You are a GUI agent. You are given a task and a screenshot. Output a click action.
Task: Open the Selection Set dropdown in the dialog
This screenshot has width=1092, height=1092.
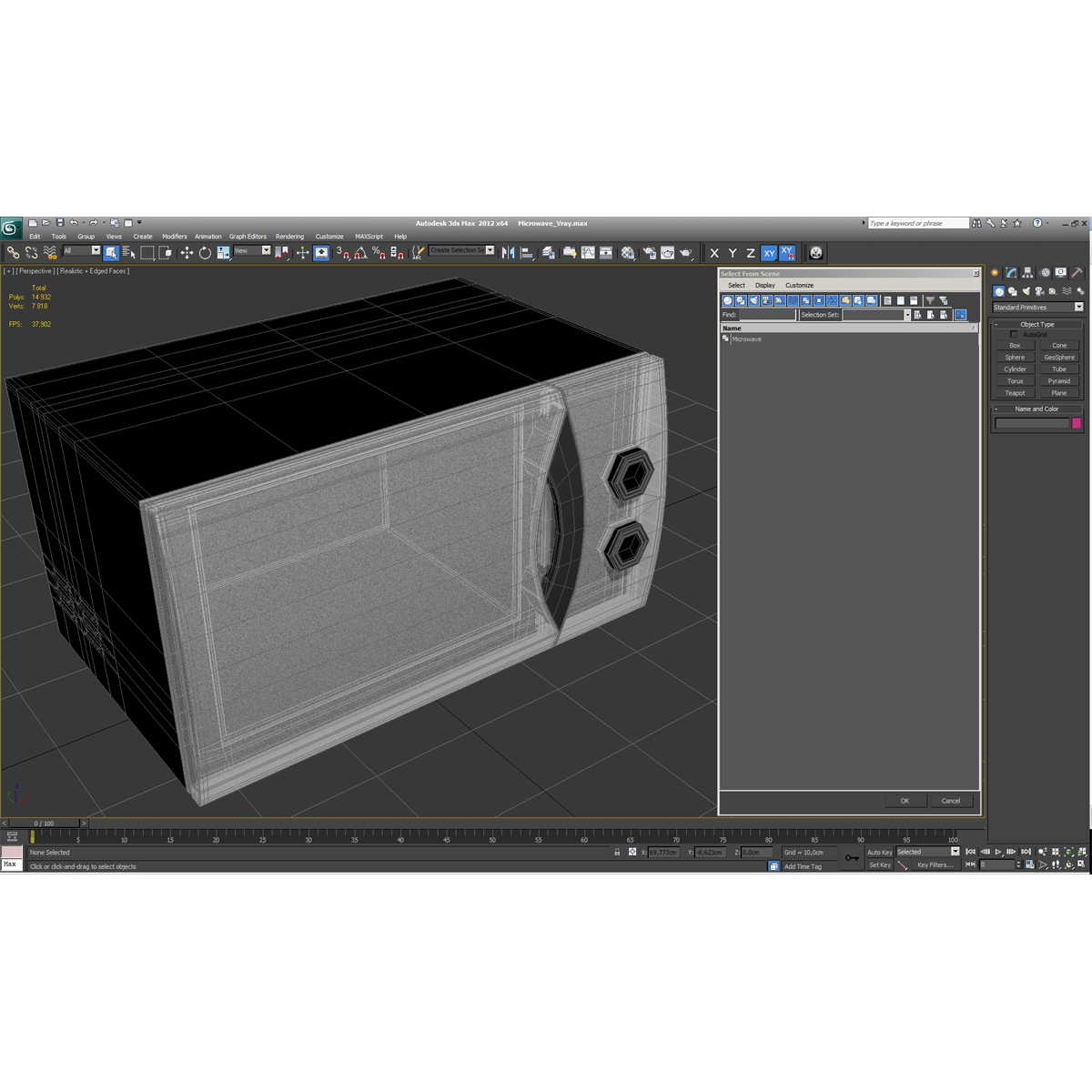[906, 314]
